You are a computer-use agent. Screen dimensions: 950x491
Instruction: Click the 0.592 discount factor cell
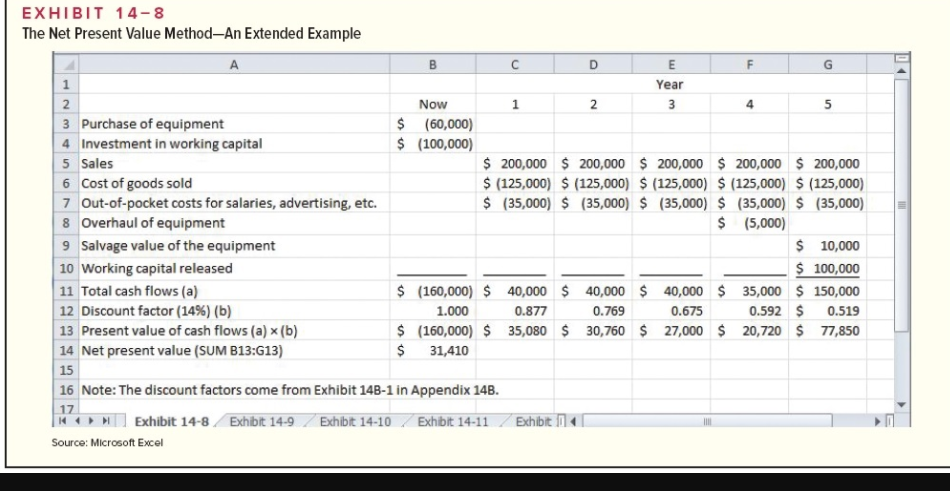[749, 312]
